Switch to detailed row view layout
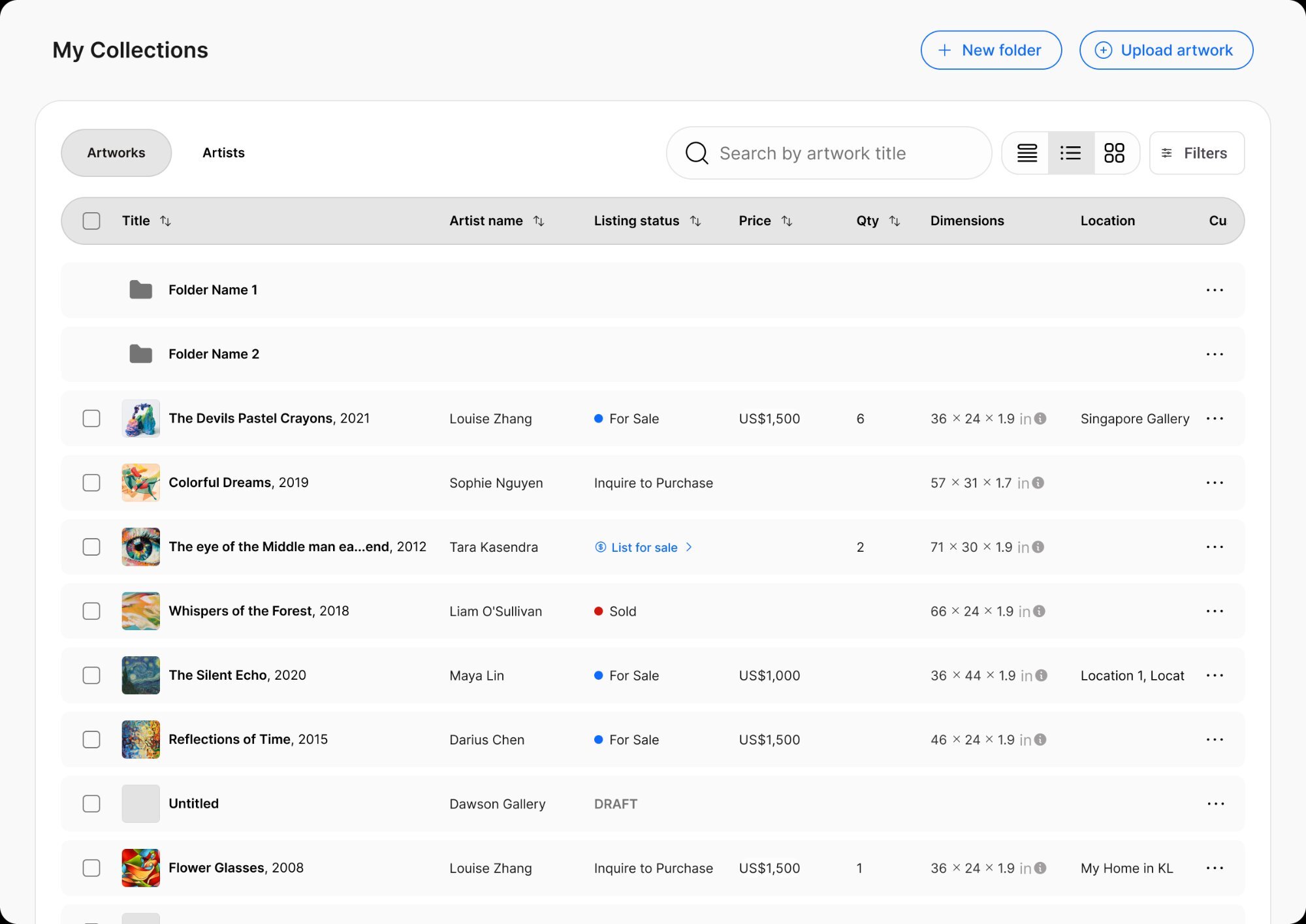This screenshot has height=924, width=1306. coord(1026,153)
